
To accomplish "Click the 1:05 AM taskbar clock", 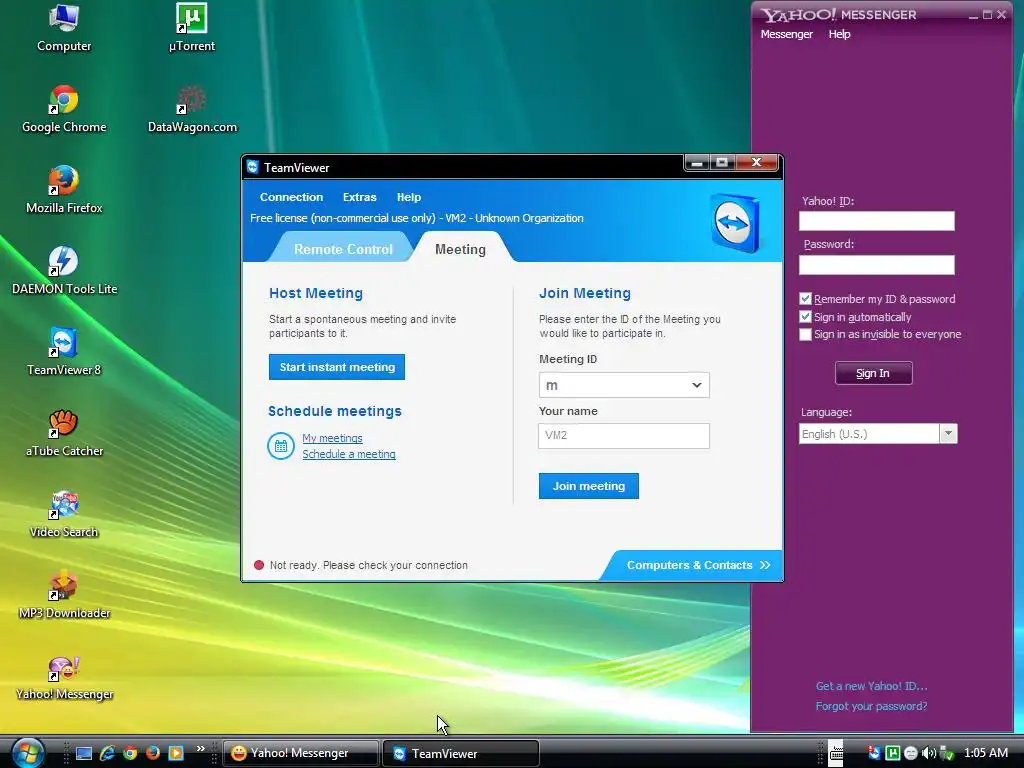I will 985,753.
